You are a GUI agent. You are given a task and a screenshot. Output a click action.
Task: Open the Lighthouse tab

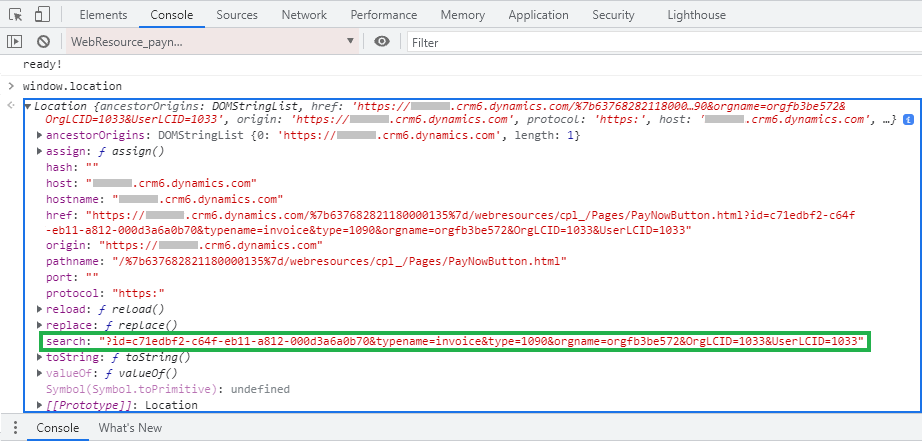697,15
